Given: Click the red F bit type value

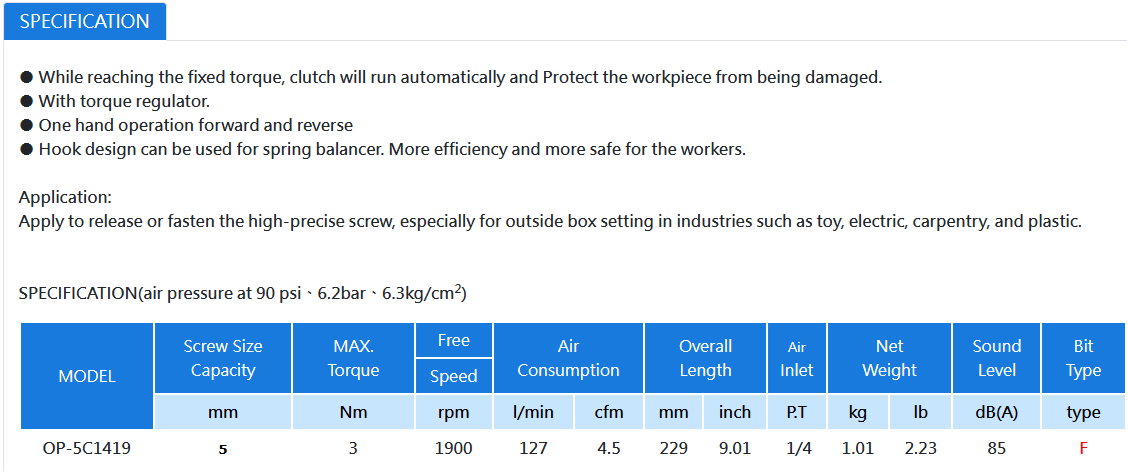Looking at the screenshot, I should (x=1083, y=449).
